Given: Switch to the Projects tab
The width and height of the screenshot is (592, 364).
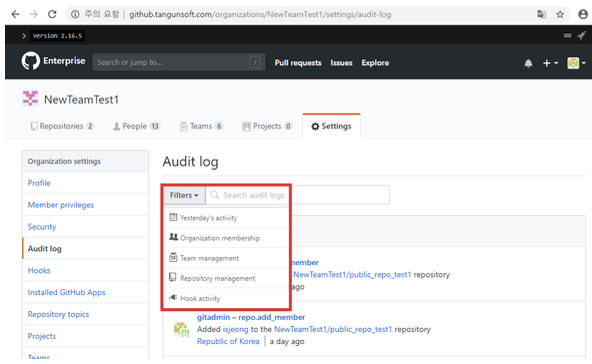Looking at the screenshot, I should point(267,126).
